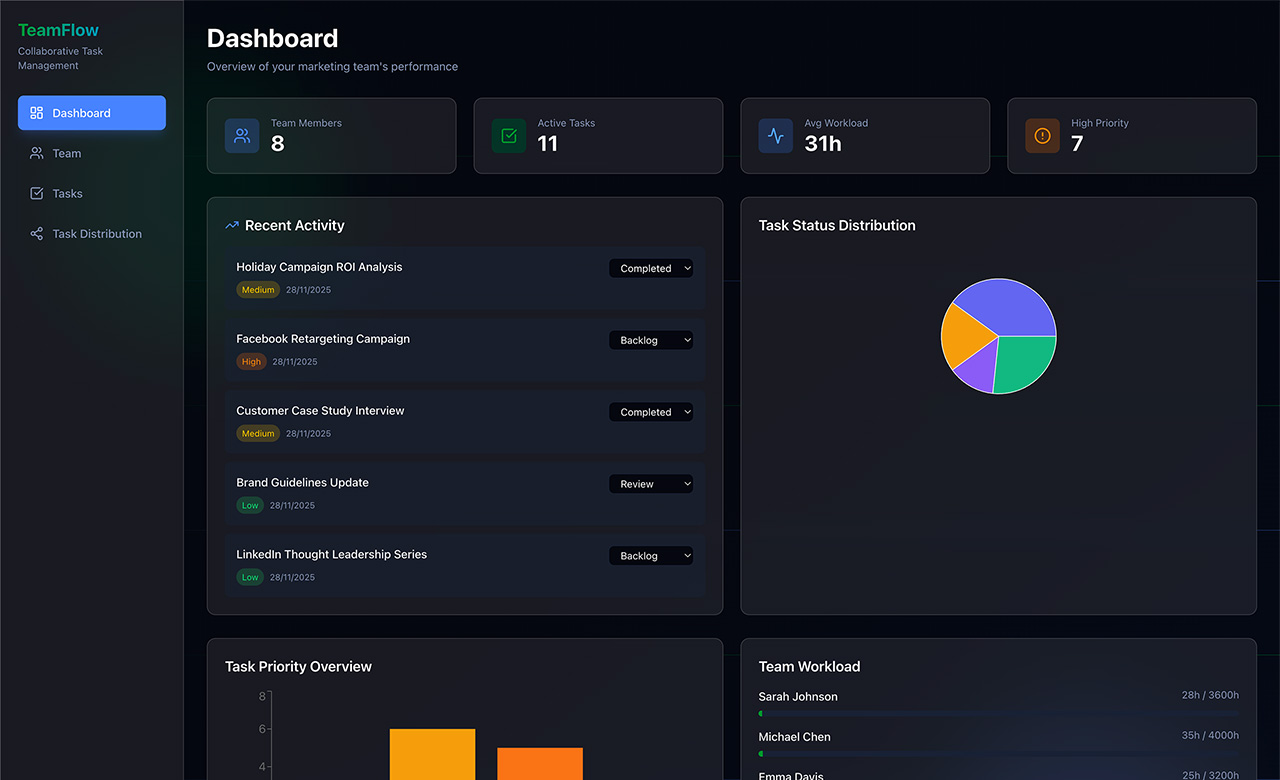The image size is (1280, 780).
Task: Click the Team people icon in sidebar
Action: (35, 153)
